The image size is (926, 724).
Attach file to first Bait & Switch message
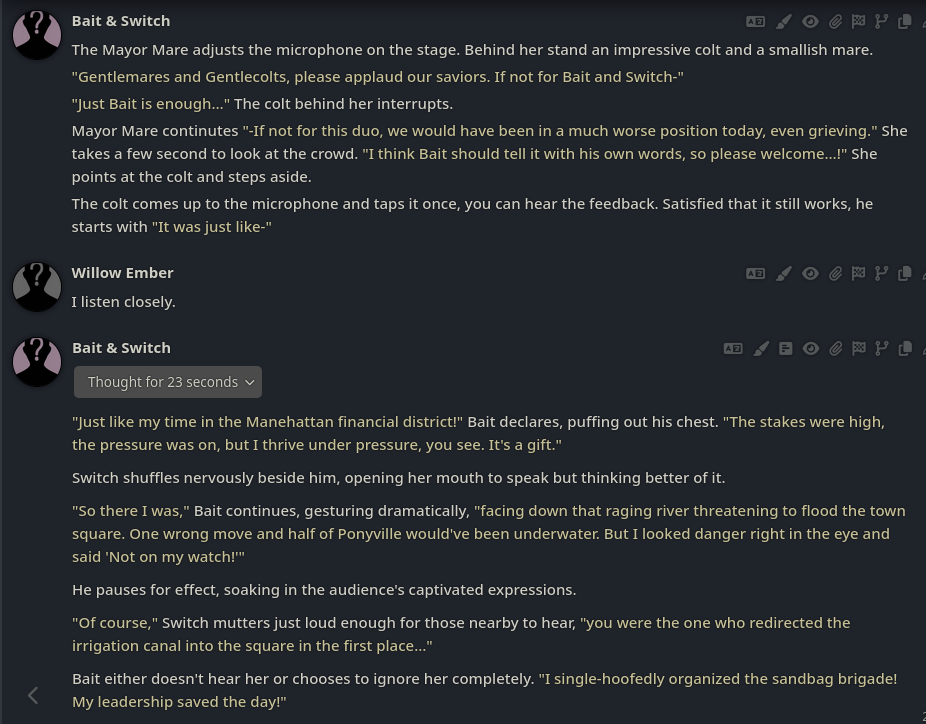coord(835,21)
